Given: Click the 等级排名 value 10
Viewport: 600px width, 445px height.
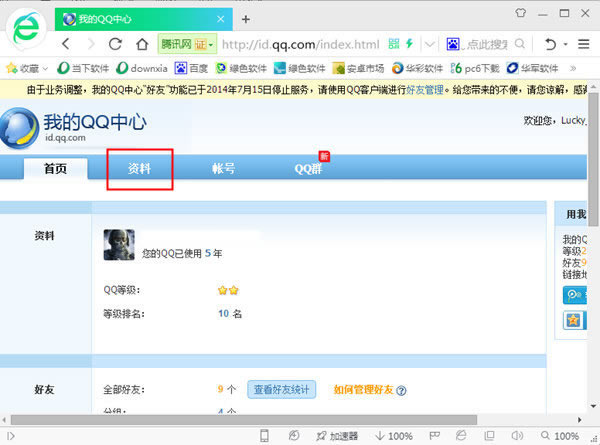Looking at the screenshot, I should [x=223, y=314].
